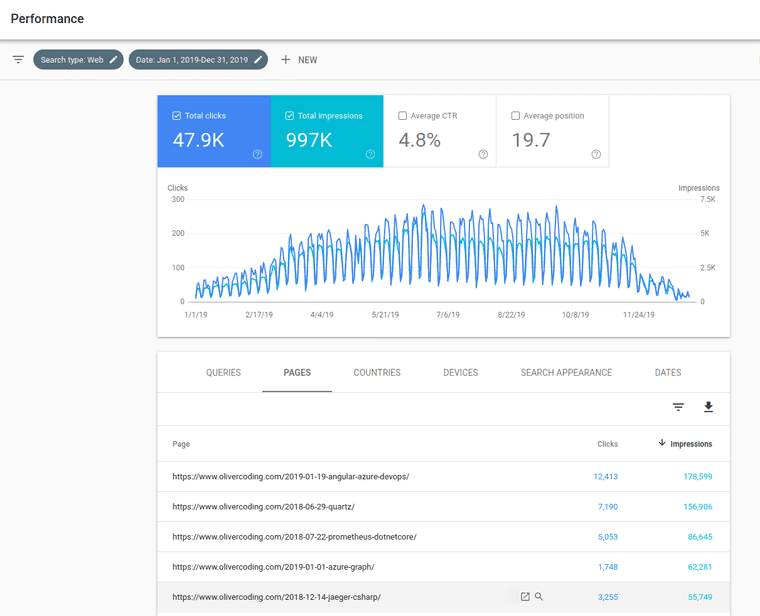Switch to the Countries tab
The width and height of the screenshot is (760, 616).
[x=377, y=373]
